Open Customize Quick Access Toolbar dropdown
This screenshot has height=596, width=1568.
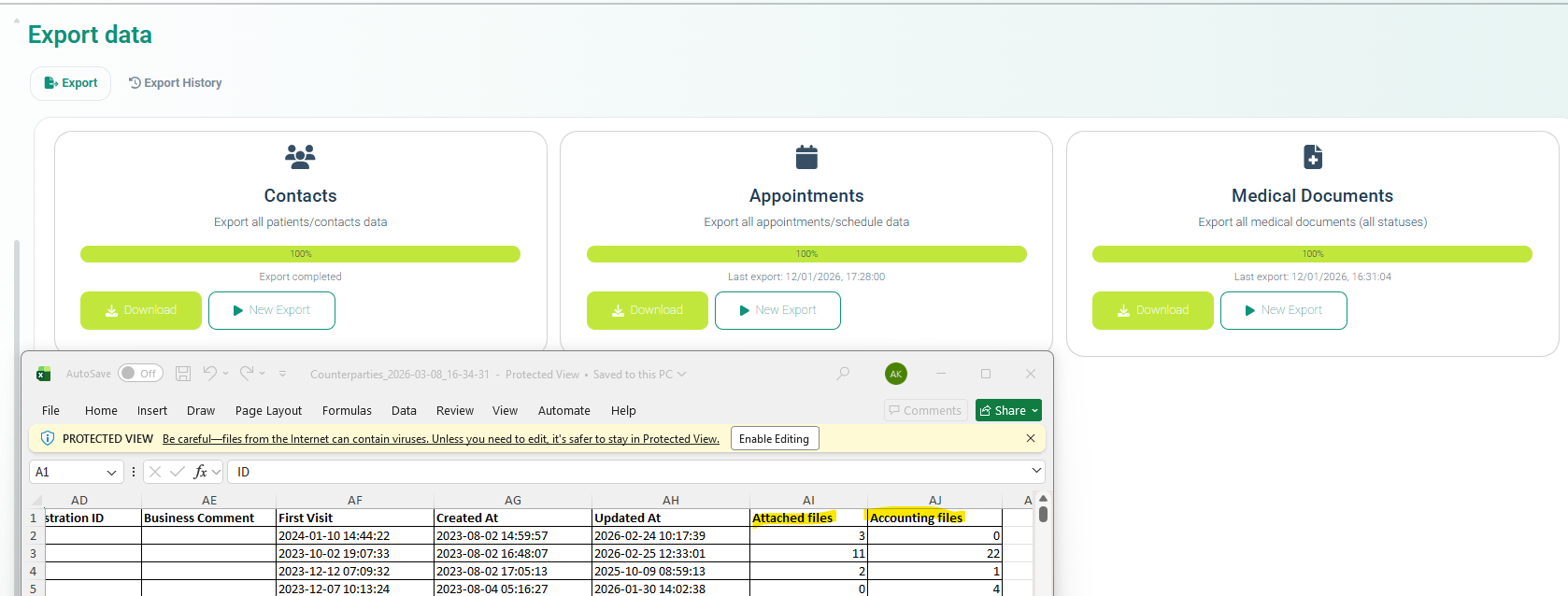point(282,374)
